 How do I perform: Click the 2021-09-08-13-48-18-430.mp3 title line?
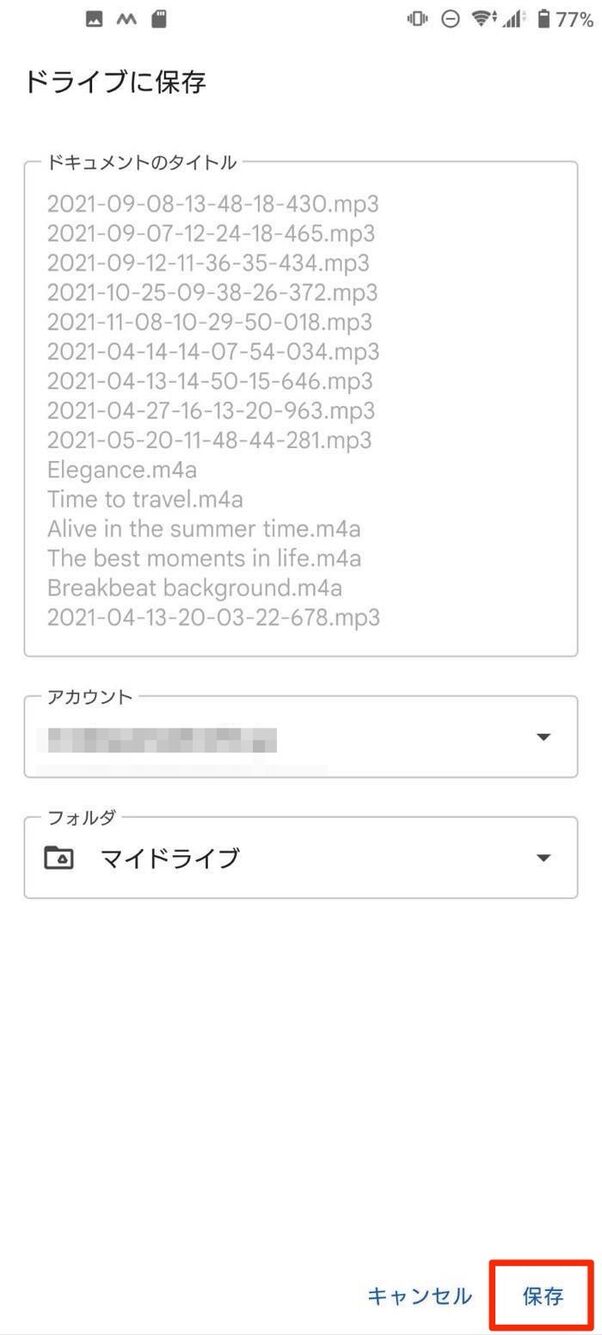click(213, 204)
